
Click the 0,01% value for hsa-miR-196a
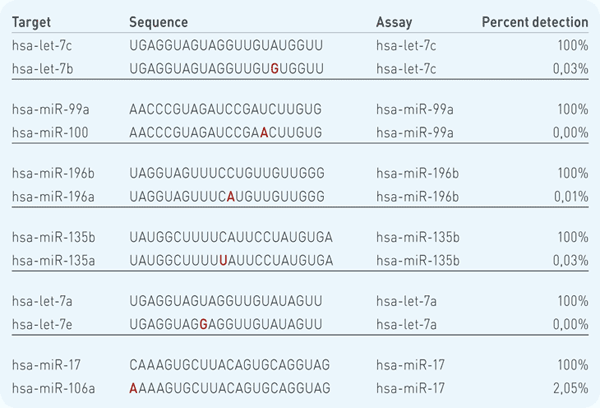pos(571,197)
